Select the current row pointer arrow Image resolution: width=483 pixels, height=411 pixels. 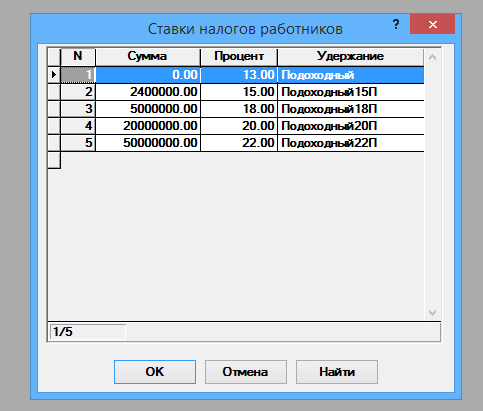coord(54,75)
